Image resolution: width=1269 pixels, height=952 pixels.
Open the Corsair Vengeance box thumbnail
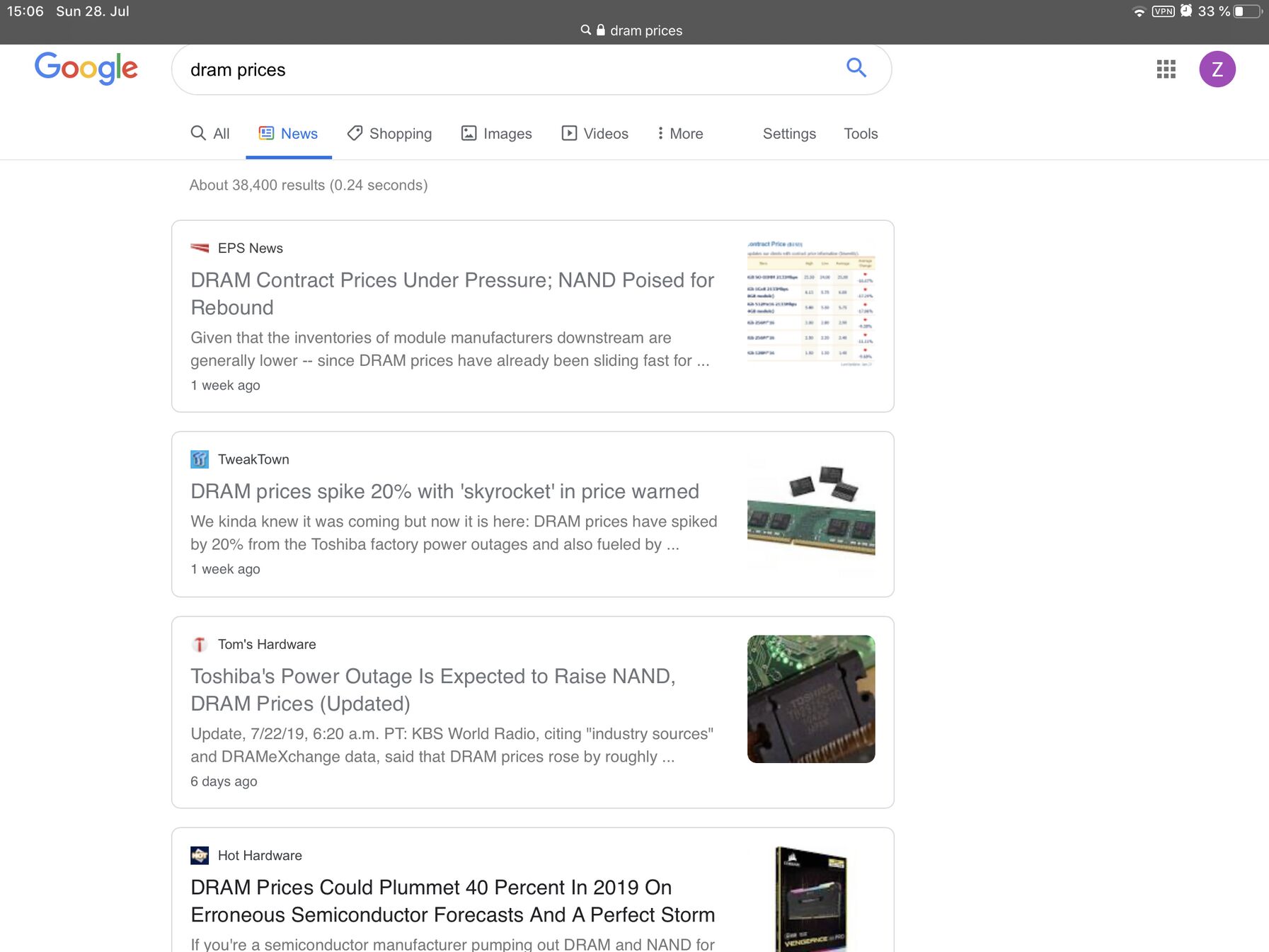coord(811,899)
